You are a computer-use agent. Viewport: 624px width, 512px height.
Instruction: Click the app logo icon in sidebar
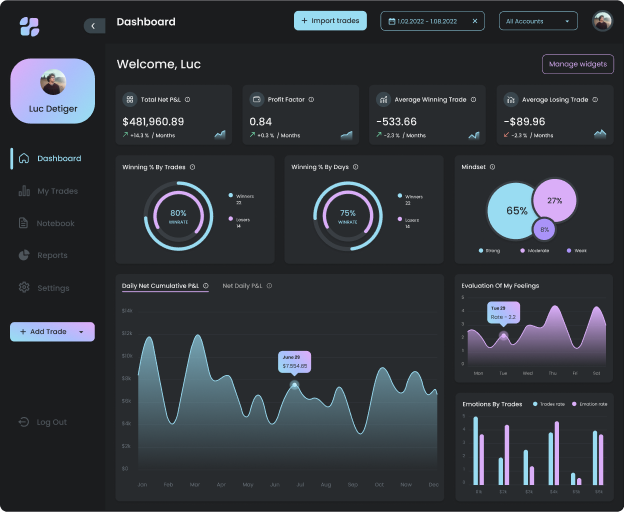[x=29, y=27]
